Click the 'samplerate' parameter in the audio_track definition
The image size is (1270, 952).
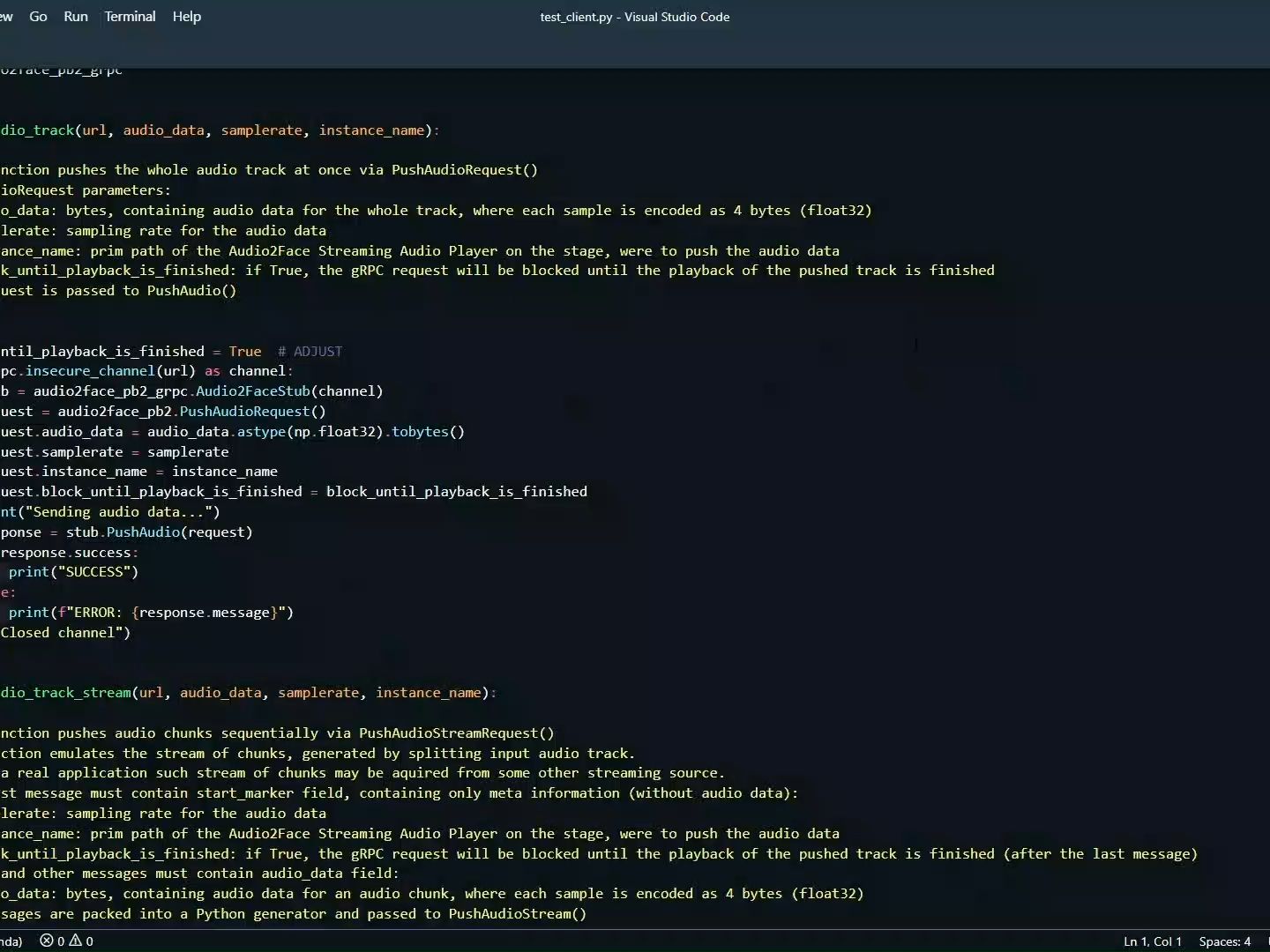261,130
